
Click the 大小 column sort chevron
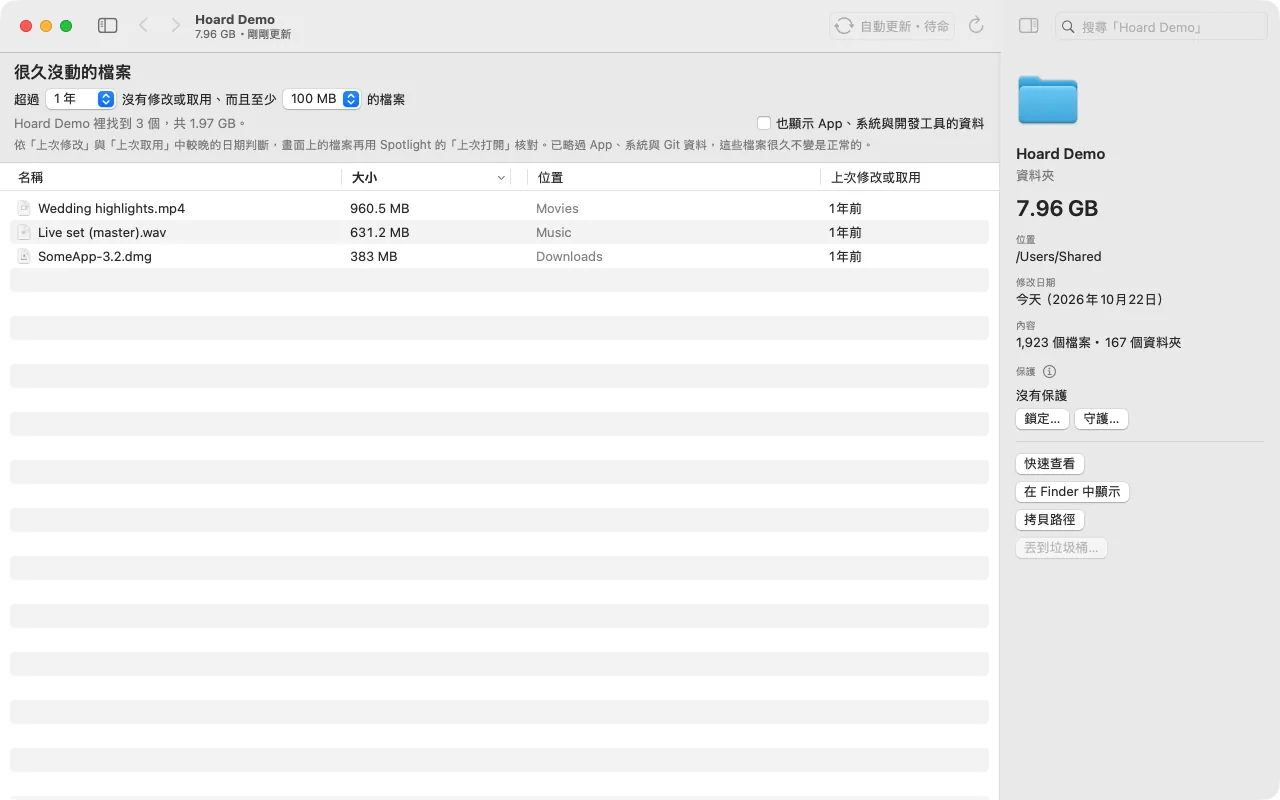click(x=501, y=178)
